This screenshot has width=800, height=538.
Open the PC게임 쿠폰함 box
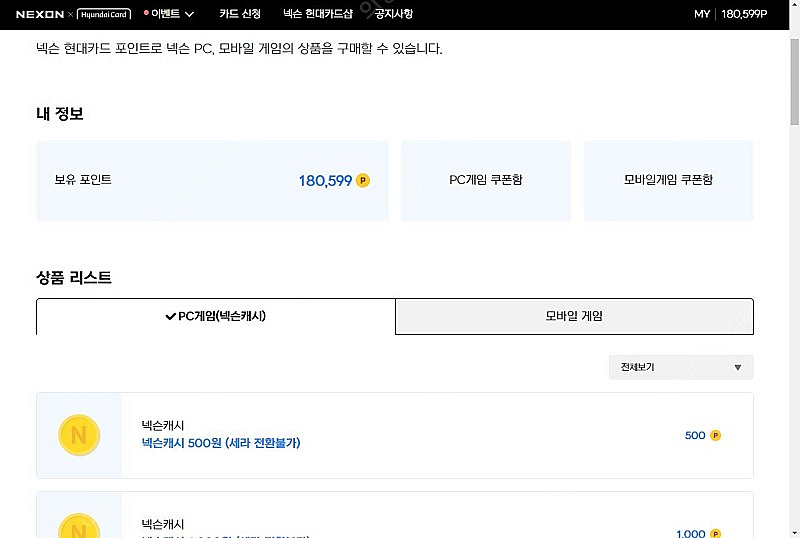tap(486, 180)
